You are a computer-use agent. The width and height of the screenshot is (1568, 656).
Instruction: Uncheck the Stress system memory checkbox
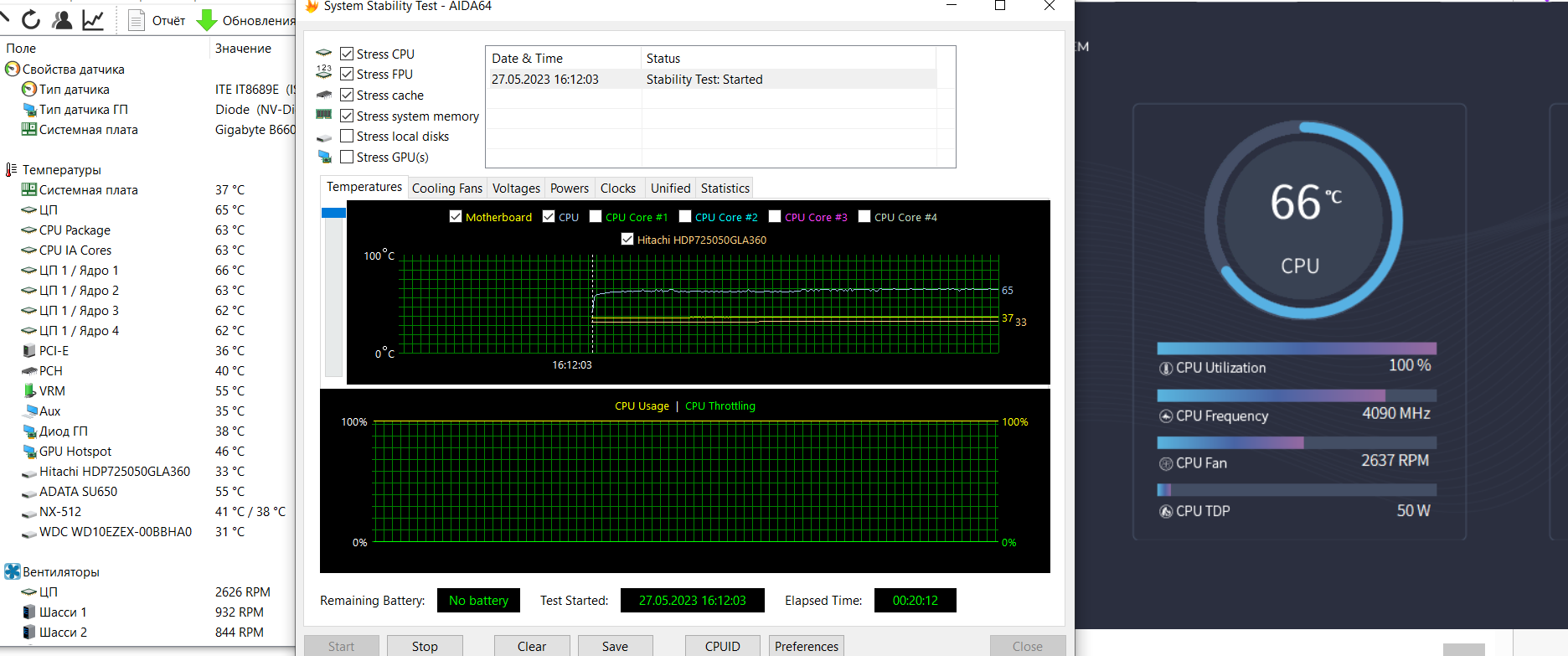347,116
